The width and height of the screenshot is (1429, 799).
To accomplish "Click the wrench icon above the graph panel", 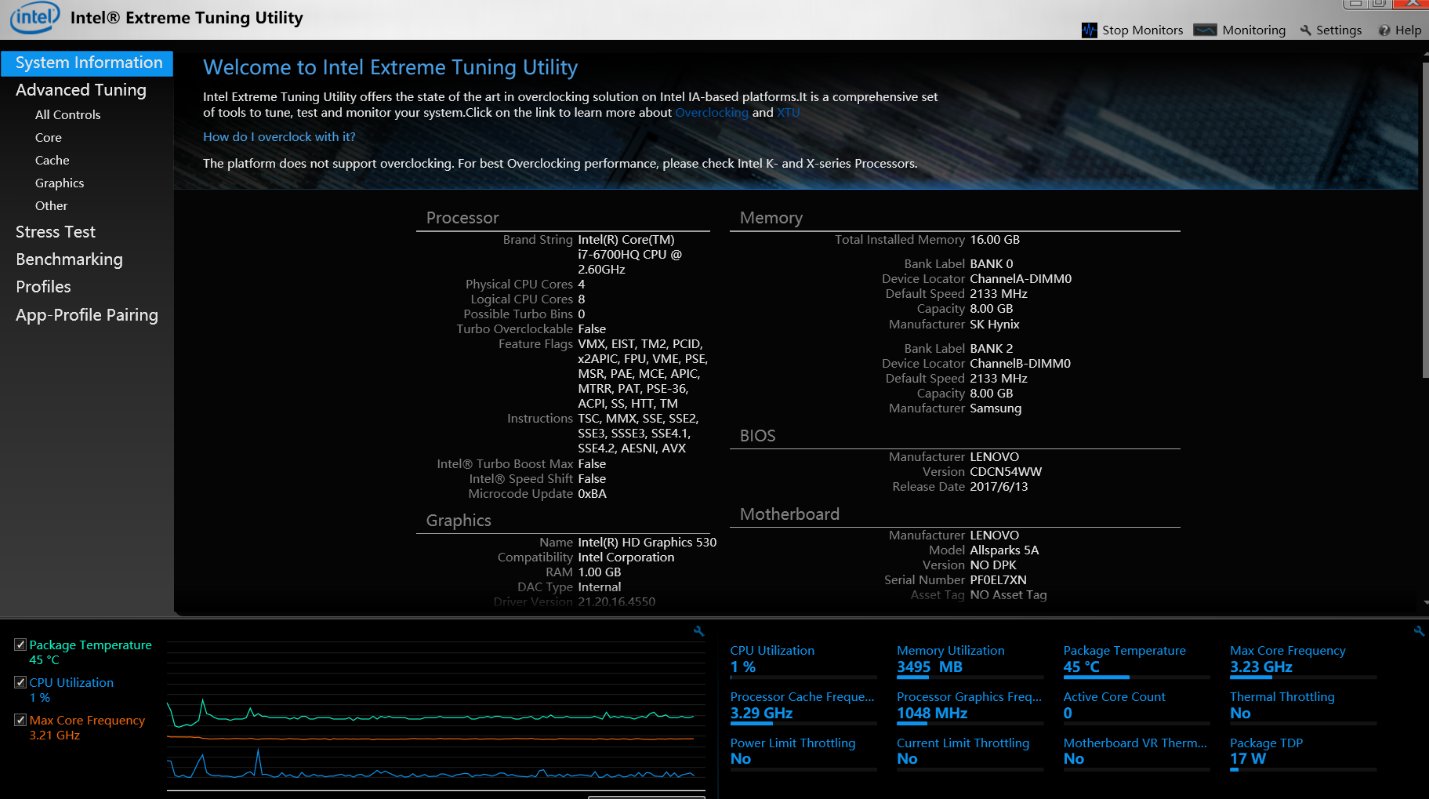I will click(699, 631).
